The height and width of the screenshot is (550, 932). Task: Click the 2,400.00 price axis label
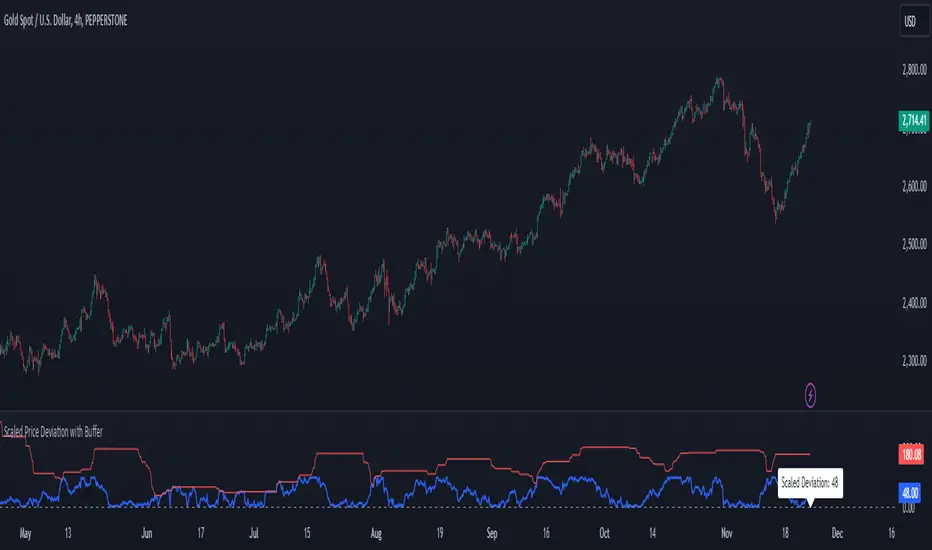pyautogui.click(x=914, y=303)
